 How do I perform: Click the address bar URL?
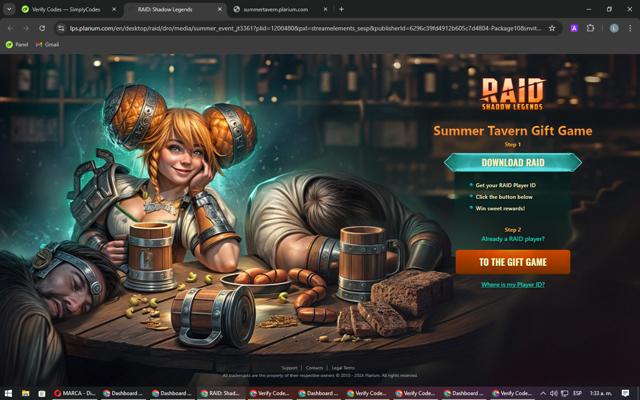point(305,28)
